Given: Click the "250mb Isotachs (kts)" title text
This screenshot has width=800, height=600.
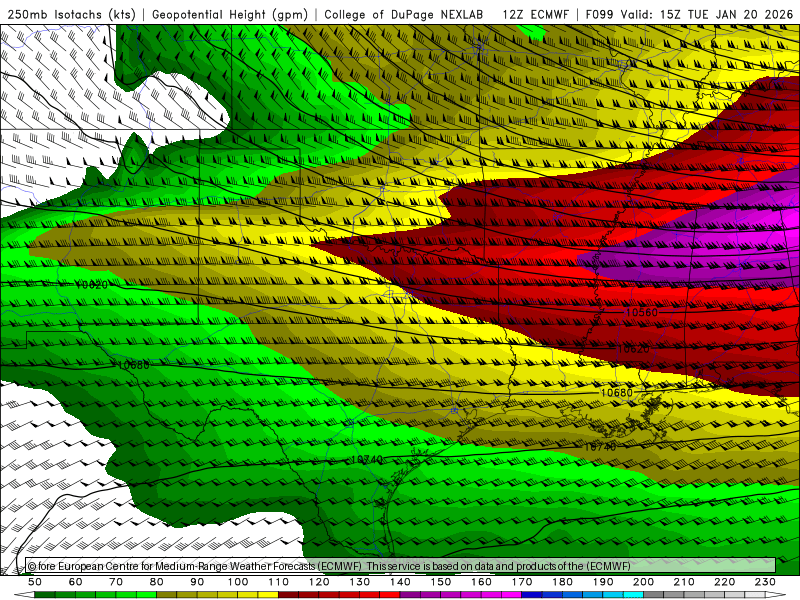Looking at the screenshot, I should (x=71, y=15).
